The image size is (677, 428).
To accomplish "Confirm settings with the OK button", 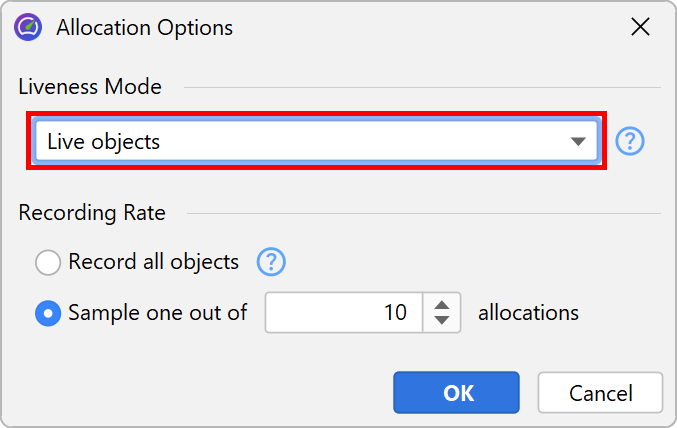I will click(x=456, y=393).
